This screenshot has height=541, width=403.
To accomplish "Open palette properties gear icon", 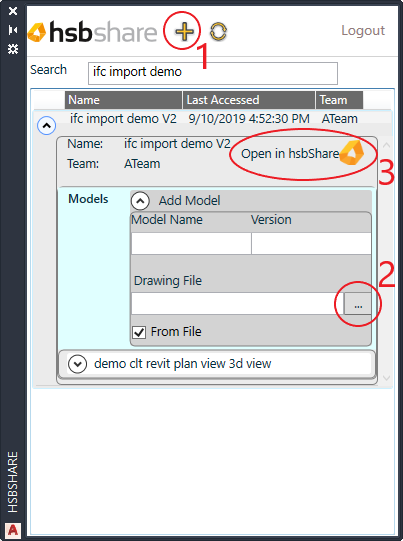I will click(x=13, y=49).
